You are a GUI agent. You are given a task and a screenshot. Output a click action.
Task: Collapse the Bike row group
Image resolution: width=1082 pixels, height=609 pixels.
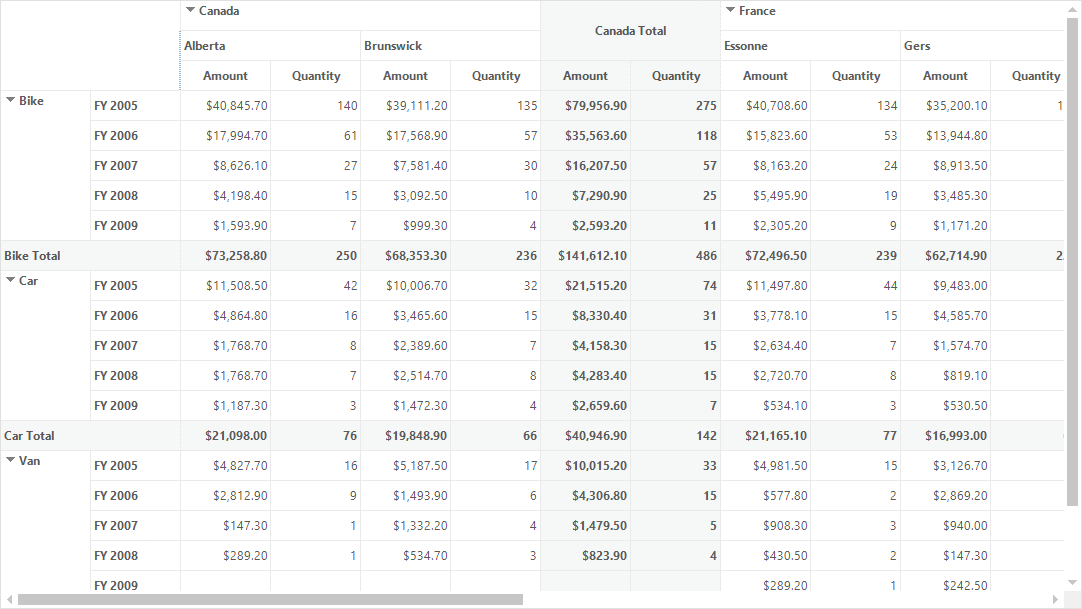point(10,100)
